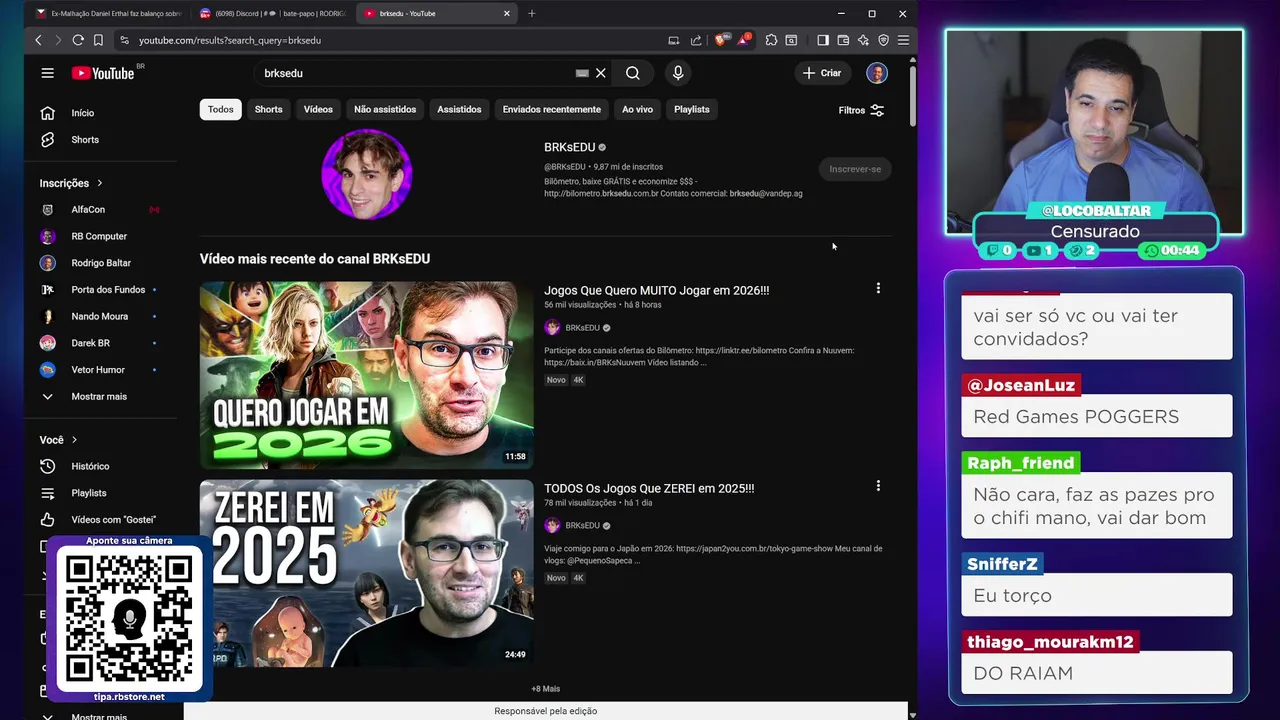The image size is (1280, 720).
Task: Click the BRKsEDU avatar beside the 2026 video
Action: (552, 328)
